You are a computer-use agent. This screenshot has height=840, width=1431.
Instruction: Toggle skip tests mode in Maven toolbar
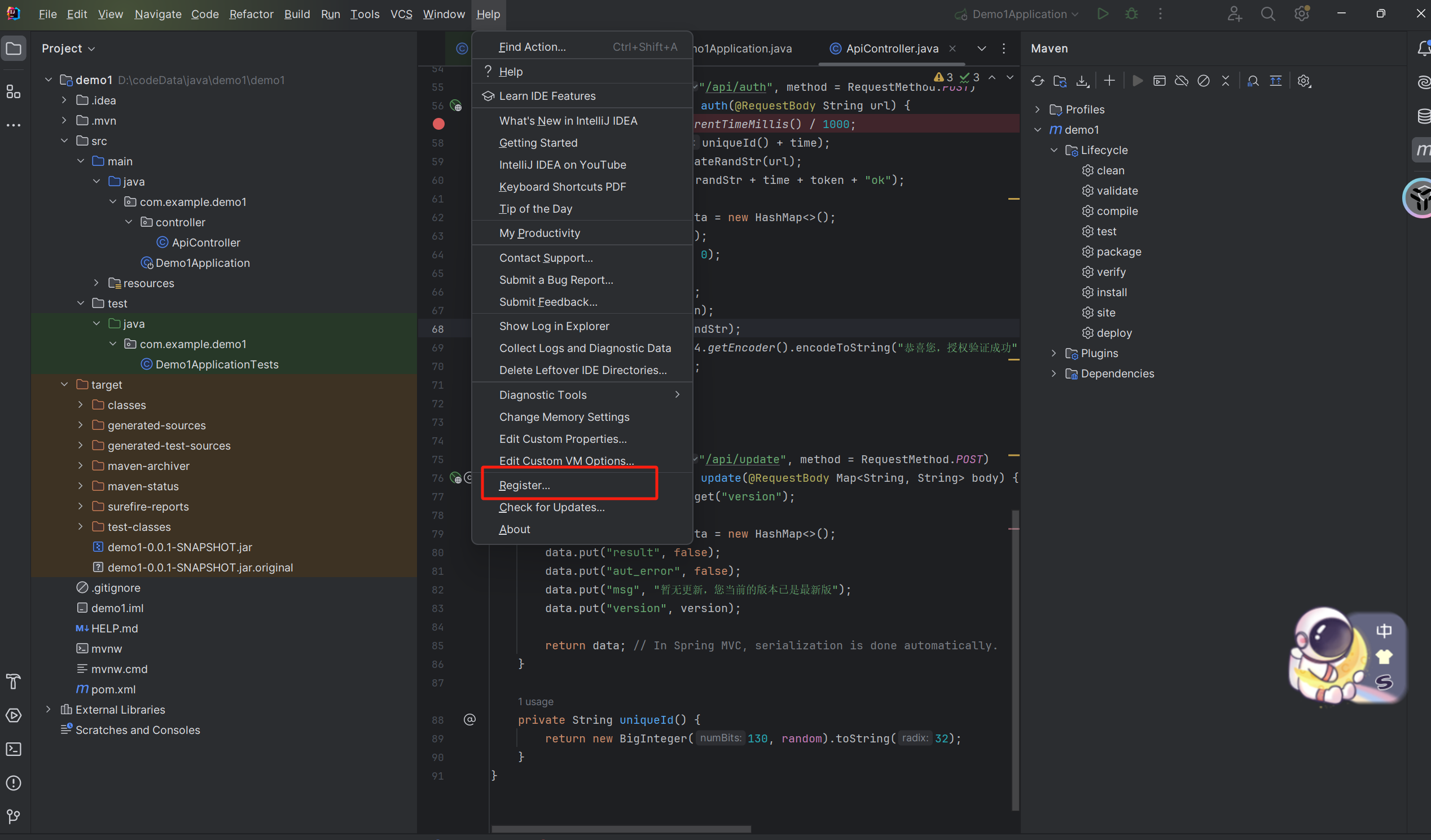click(1203, 81)
